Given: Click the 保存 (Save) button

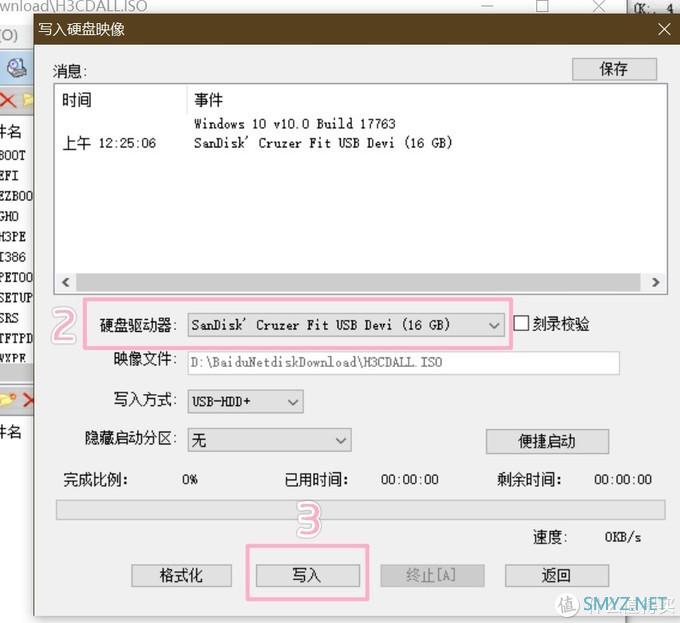Looking at the screenshot, I should [x=614, y=69].
